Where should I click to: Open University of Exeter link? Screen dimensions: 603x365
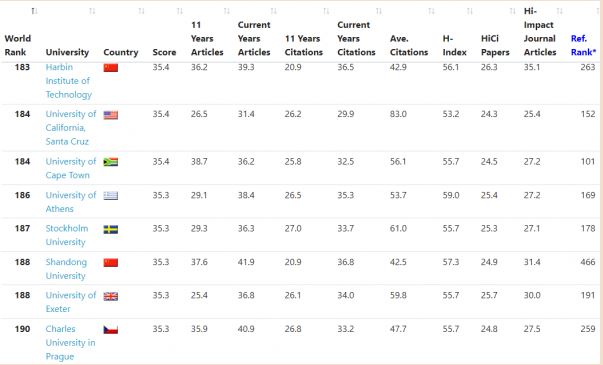(71, 302)
